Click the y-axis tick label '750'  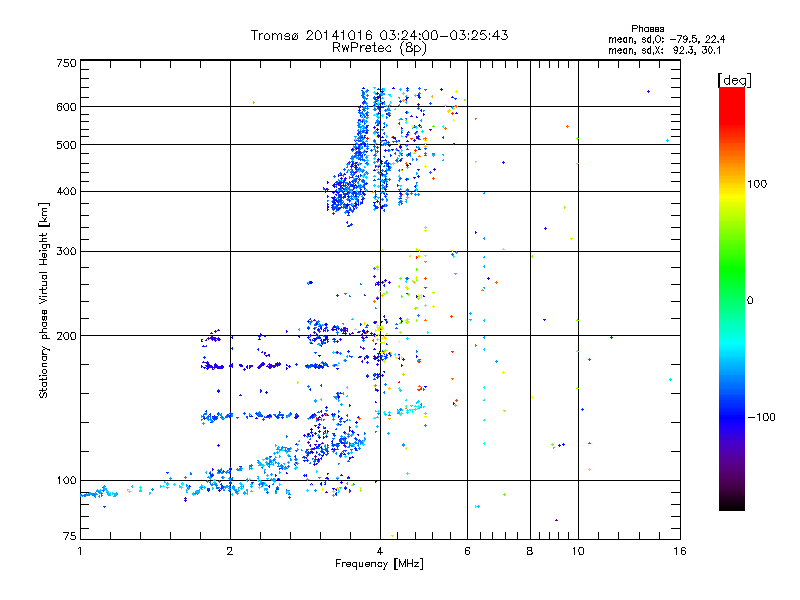tap(66, 63)
